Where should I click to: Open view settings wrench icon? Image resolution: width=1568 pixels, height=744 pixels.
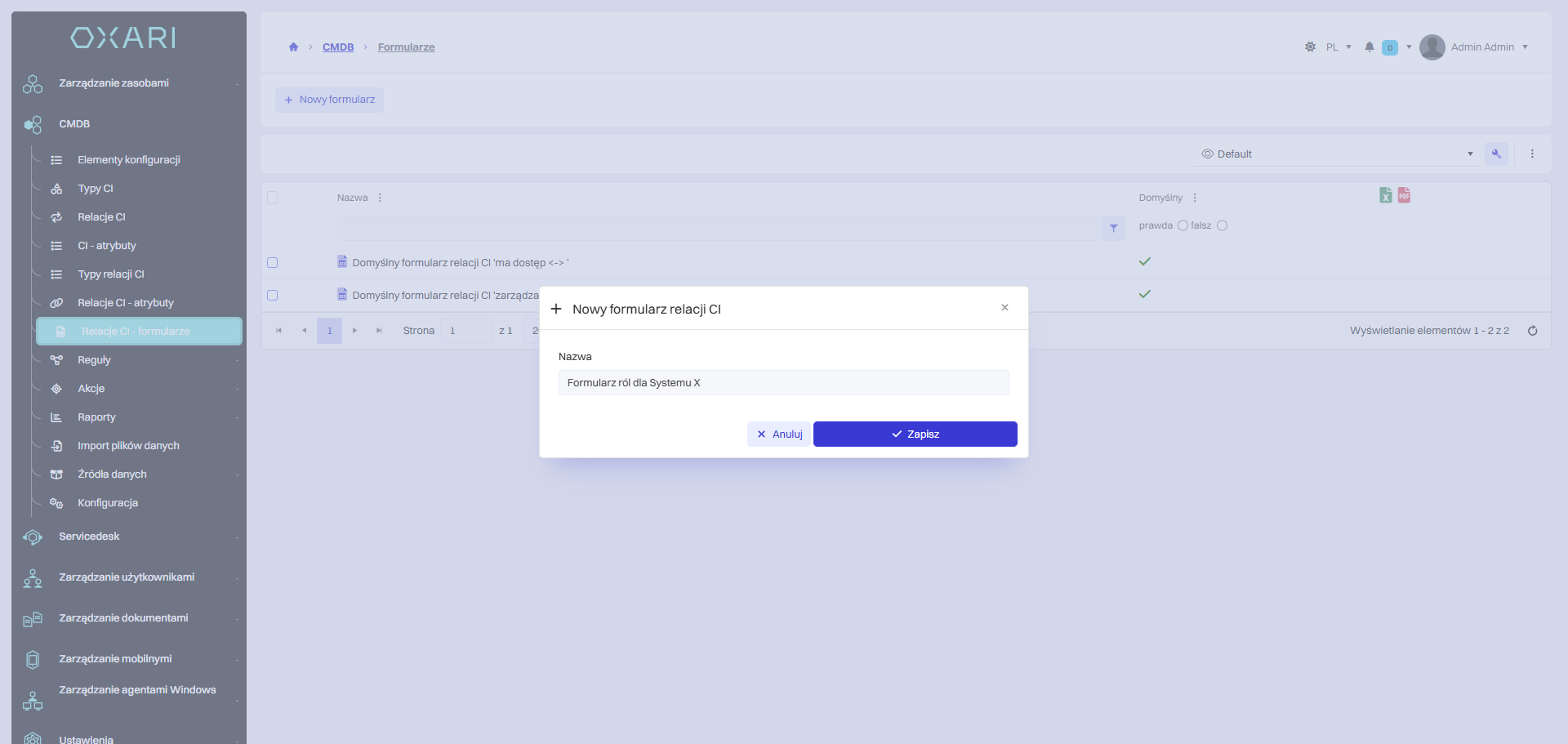click(x=1496, y=154)
